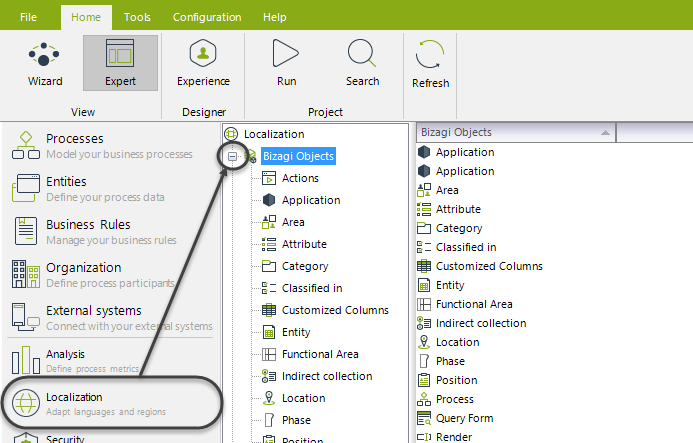Select Phase in right list

point(450,361)
